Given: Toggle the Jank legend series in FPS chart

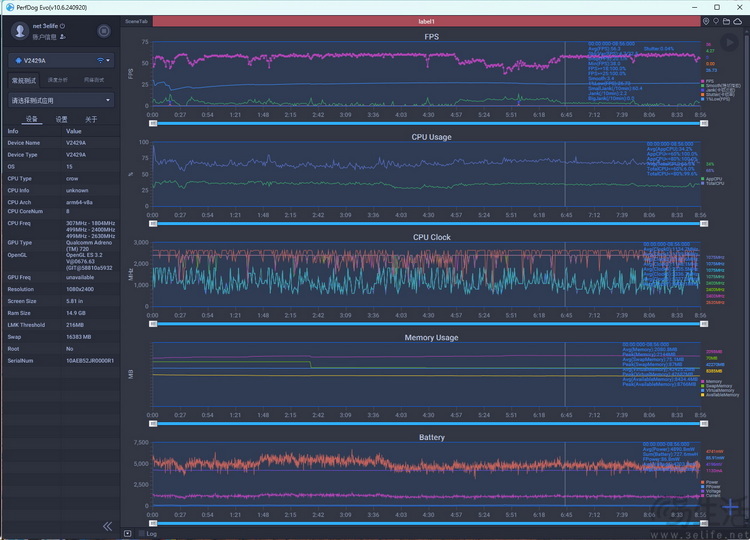Looking at the screenshot, I should [717, 90].
